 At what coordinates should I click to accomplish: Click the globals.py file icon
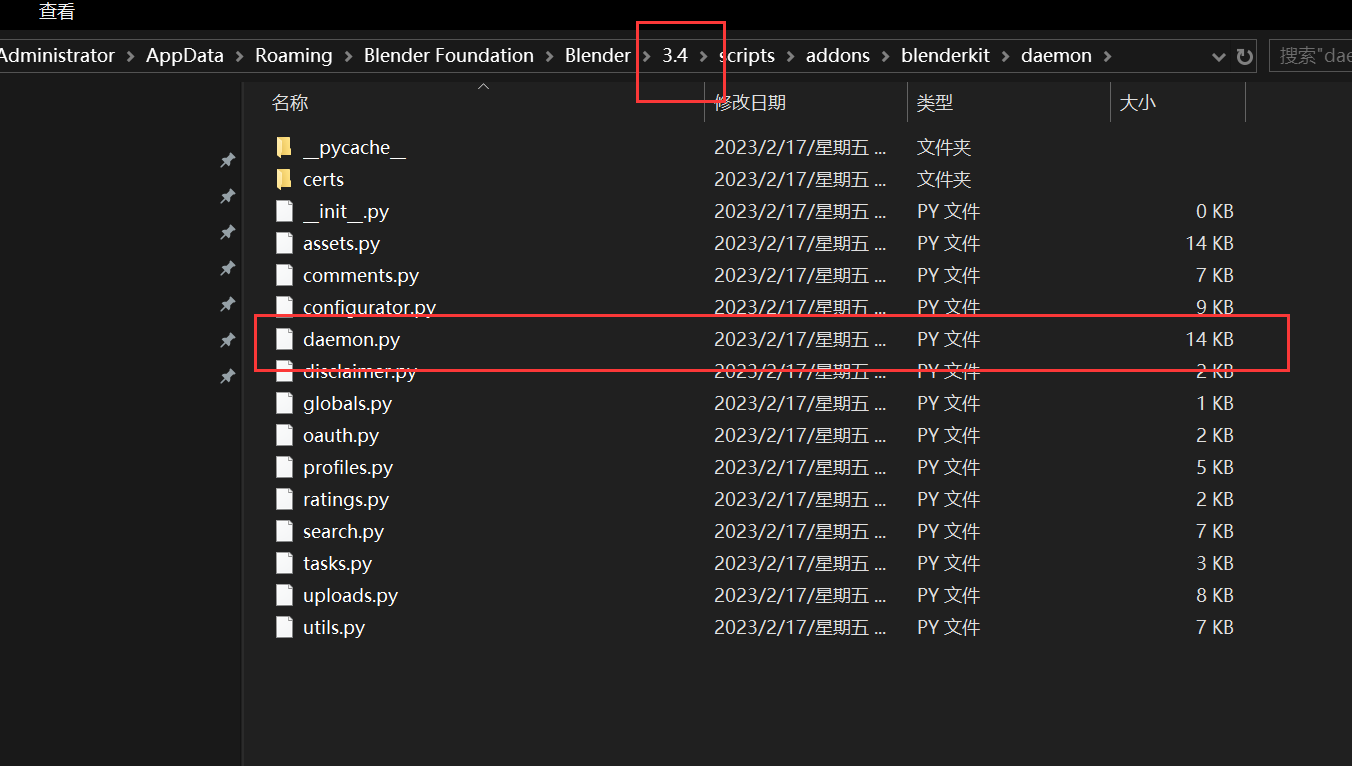[x=284, y=403]
